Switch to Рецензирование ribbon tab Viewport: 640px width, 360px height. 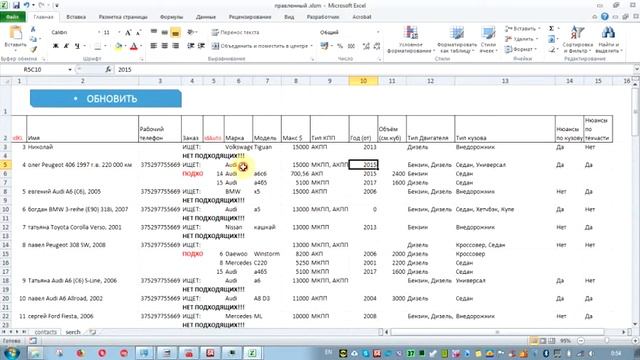pyautogui.click(x=250, y=17)
